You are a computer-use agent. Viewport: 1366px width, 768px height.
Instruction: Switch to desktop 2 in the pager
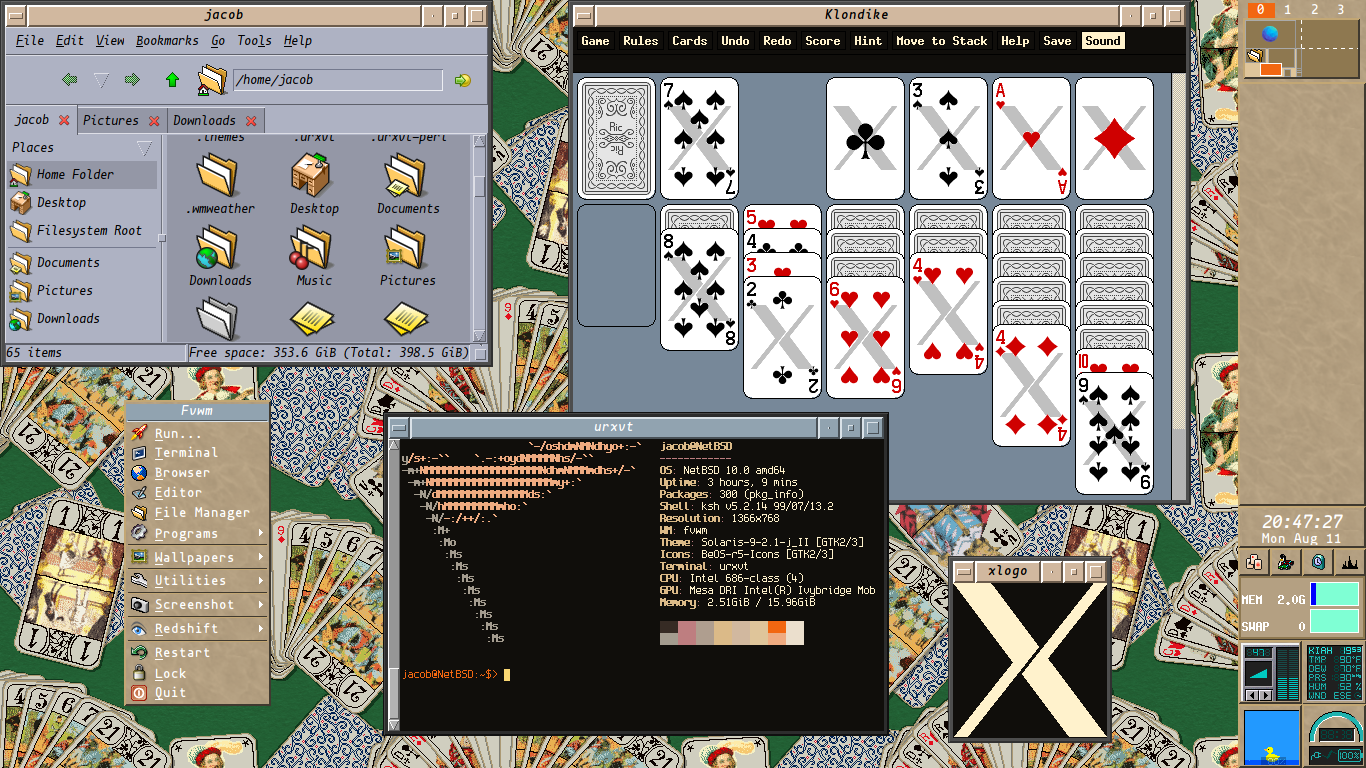pyautogui.click(x=1314, y=10)
